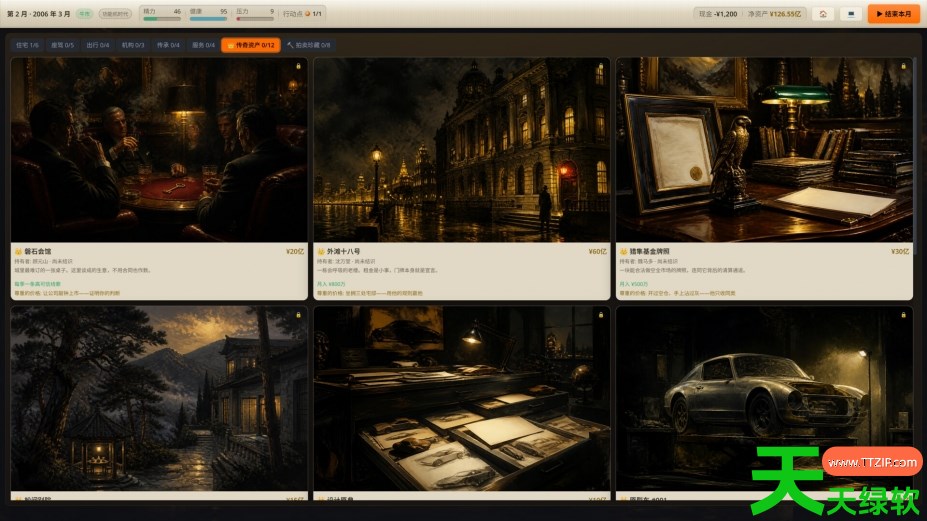Click the 压力 stress progress bar
This screenshot has width=927, height=521.
pos(255,19)
